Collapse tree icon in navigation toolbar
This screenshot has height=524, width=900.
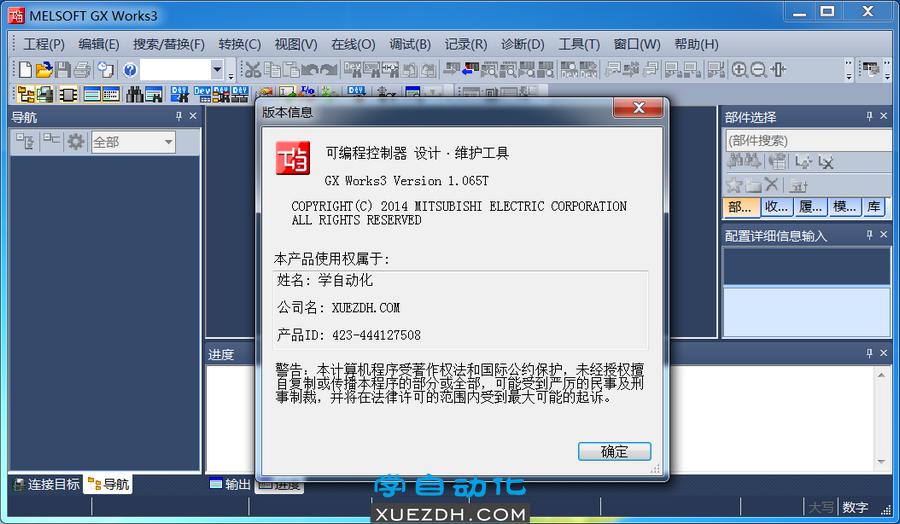[x=52, y=141]
